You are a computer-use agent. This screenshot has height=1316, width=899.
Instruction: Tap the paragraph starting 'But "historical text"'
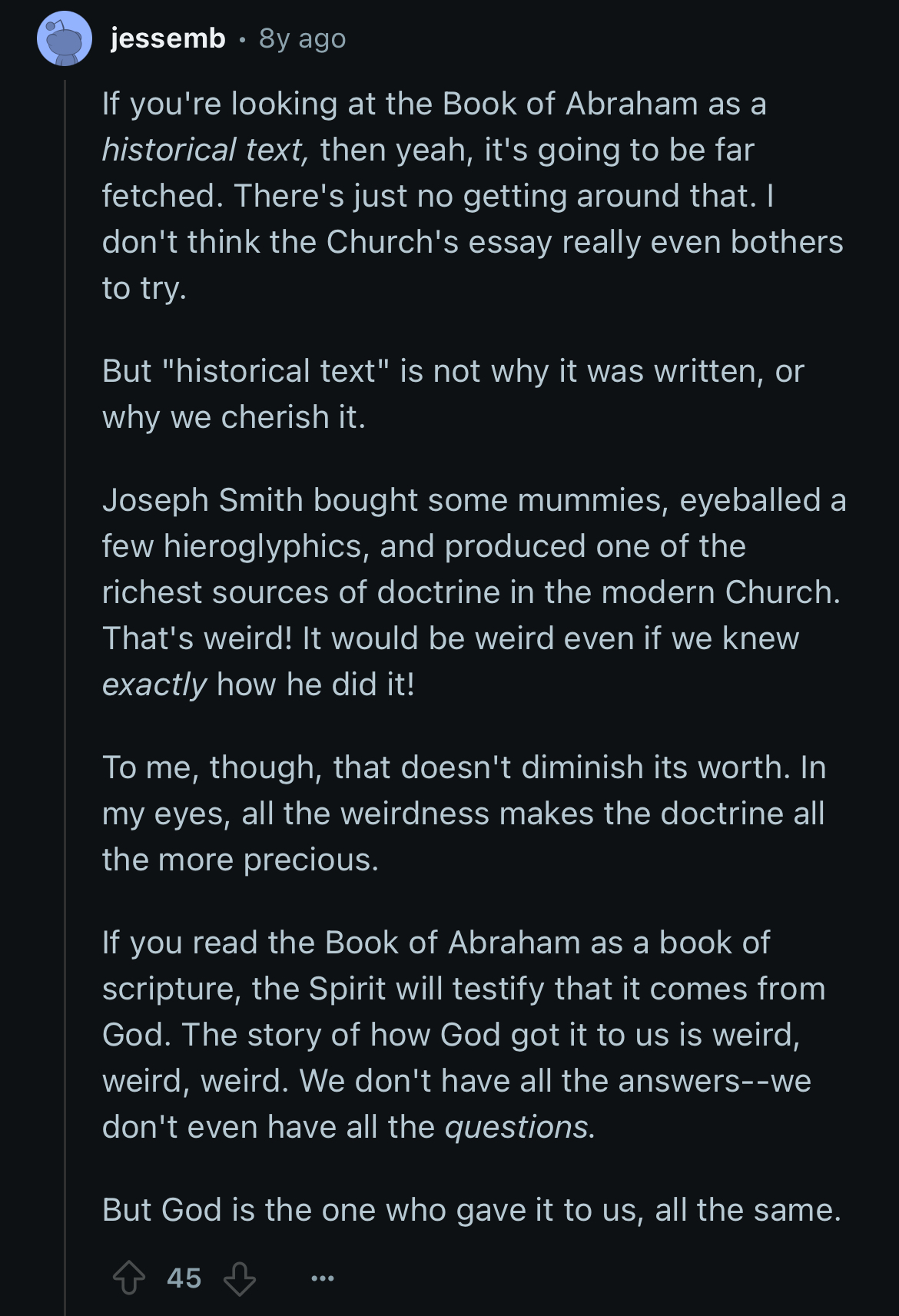tap(453, 394)
